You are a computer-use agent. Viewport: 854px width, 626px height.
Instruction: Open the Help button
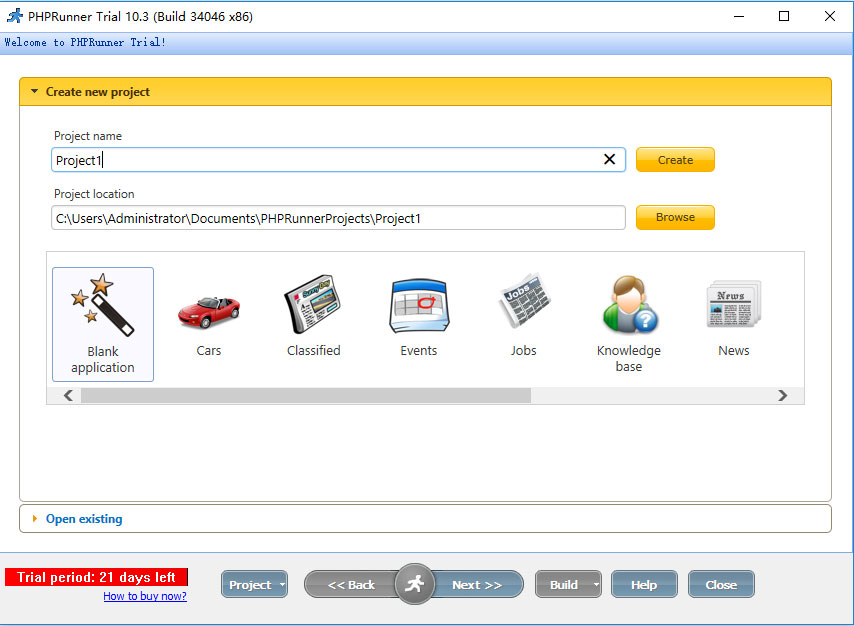point(644,585)
